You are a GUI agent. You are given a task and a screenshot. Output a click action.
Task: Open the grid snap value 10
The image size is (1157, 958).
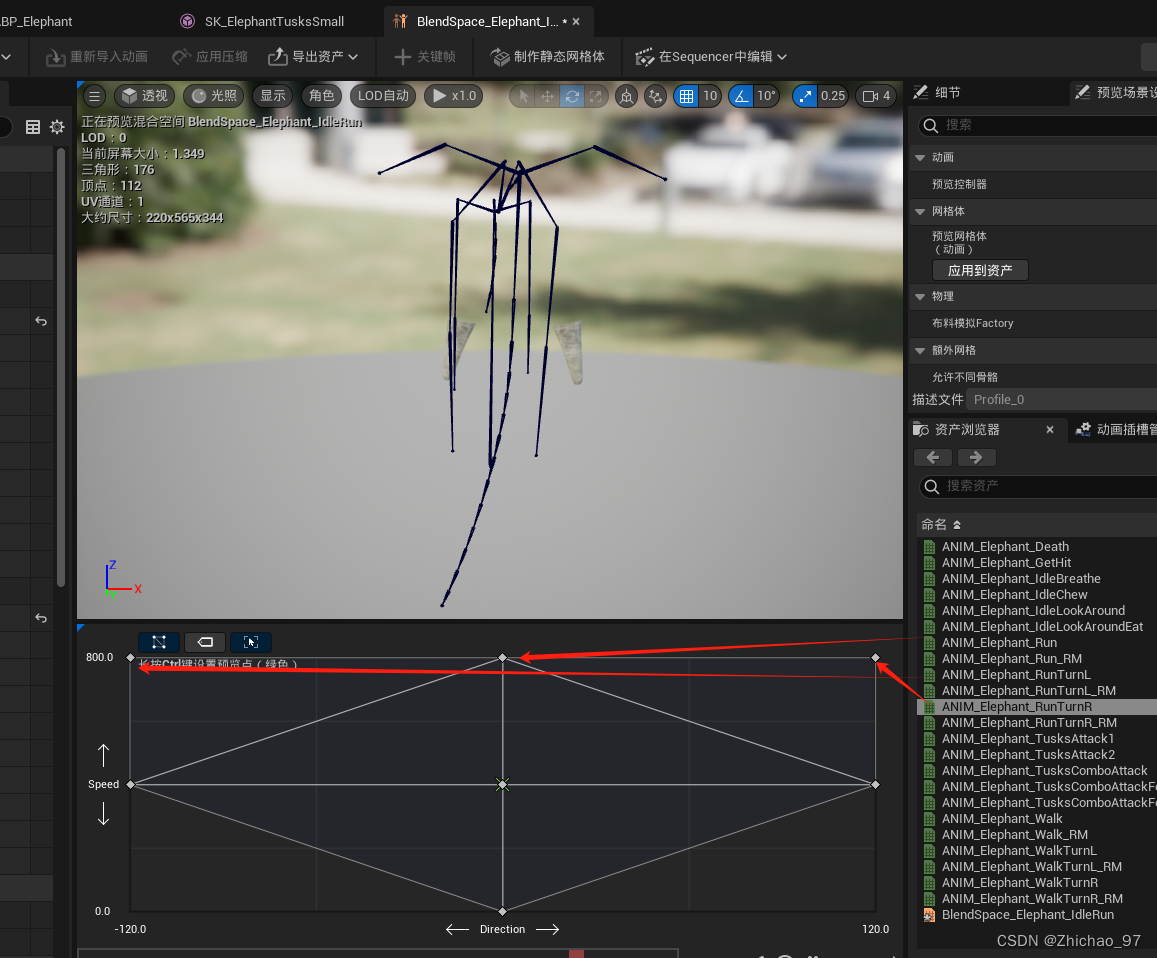(710, 96)
